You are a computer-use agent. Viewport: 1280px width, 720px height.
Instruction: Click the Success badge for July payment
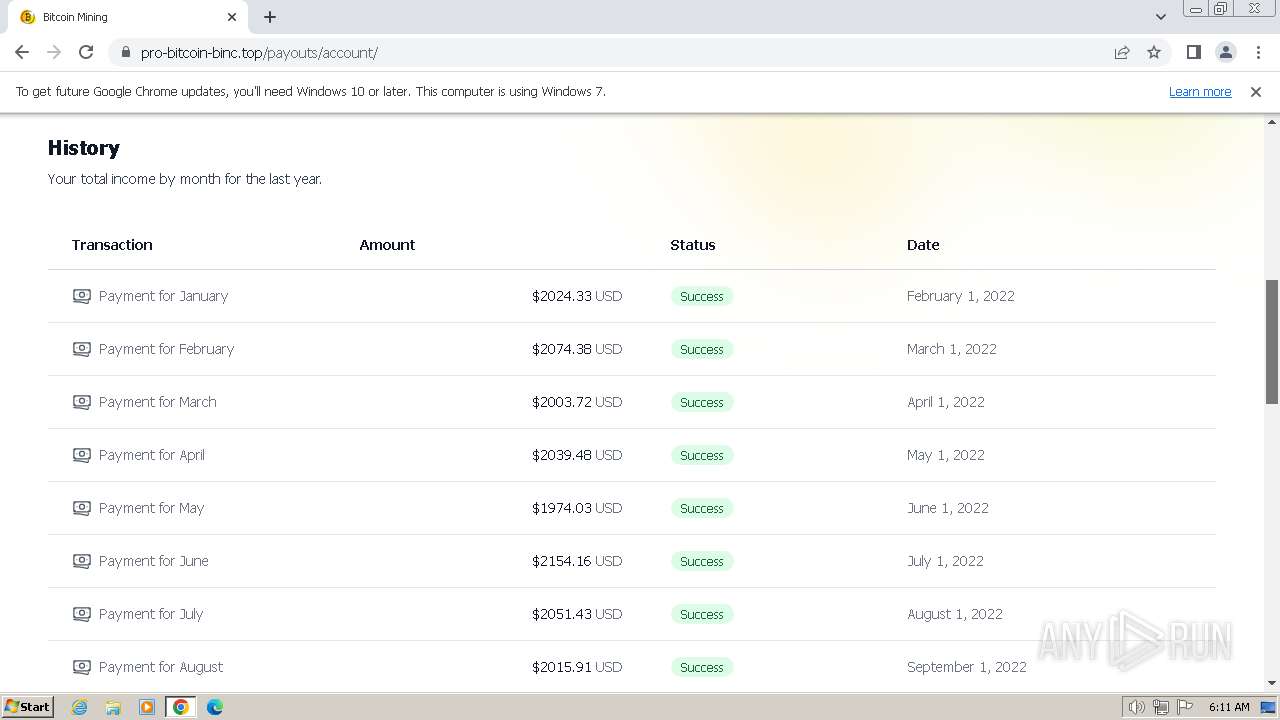(702, 614)
